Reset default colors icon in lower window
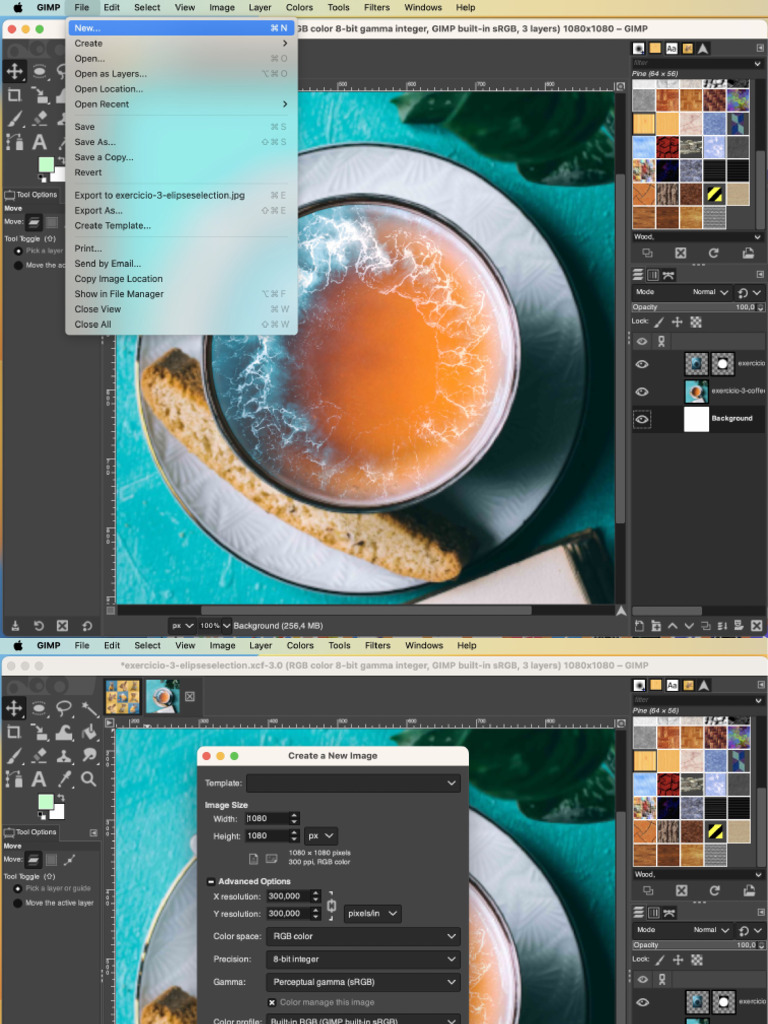This screenshot has width=768, height=1024. pos(41,815)
